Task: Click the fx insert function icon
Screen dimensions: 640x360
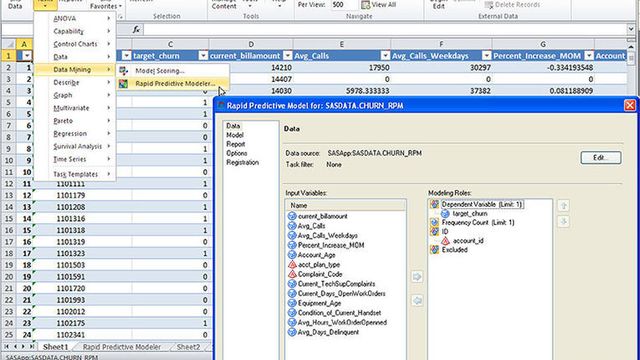Action: (x=136, y=29)
